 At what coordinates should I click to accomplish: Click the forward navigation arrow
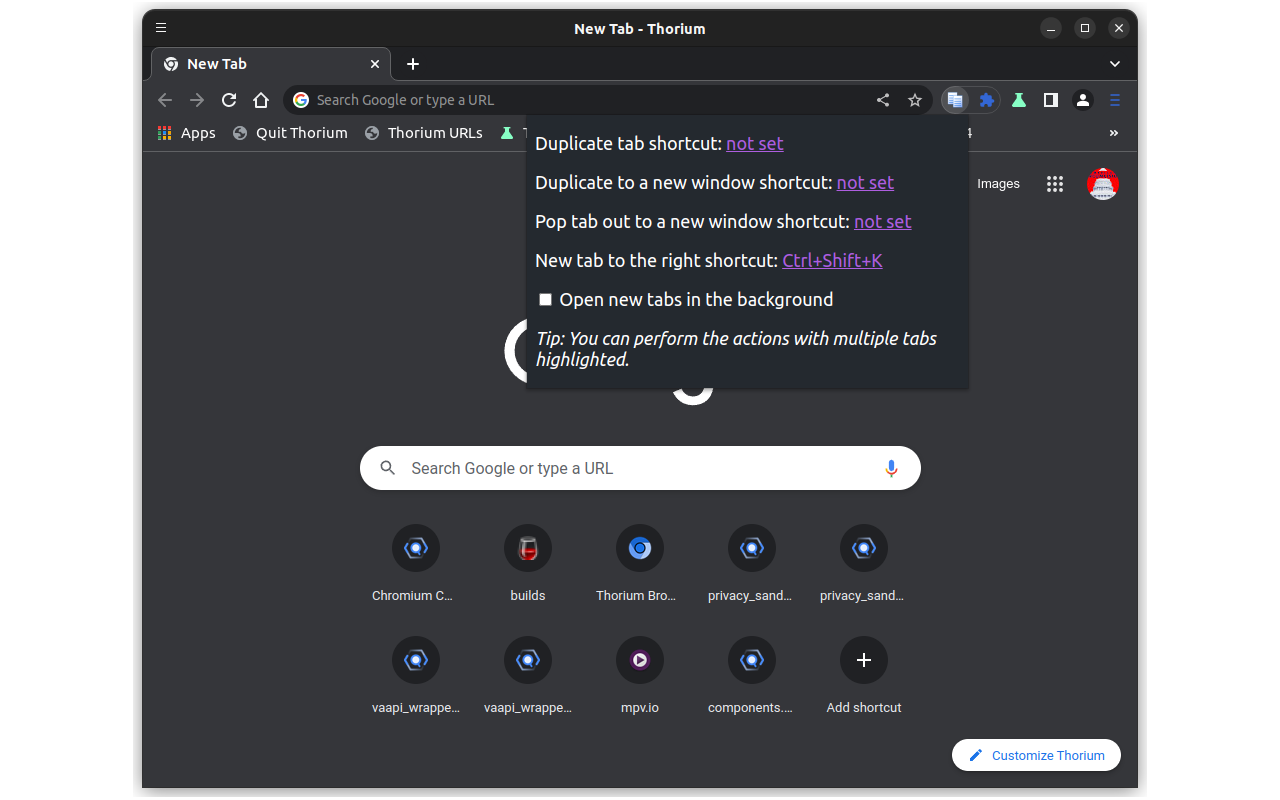pos(197,100)
